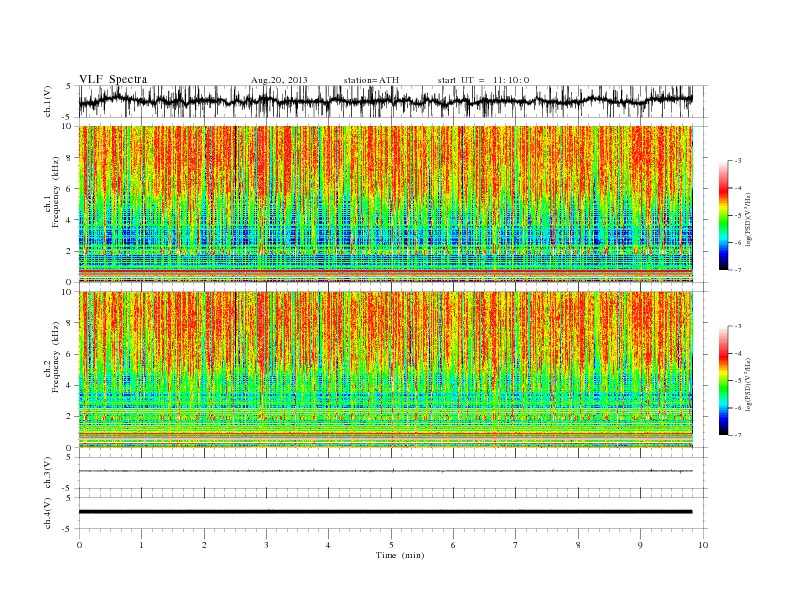Click the "4" kHz tick on ch.2 frequency axis

(71, 386)
